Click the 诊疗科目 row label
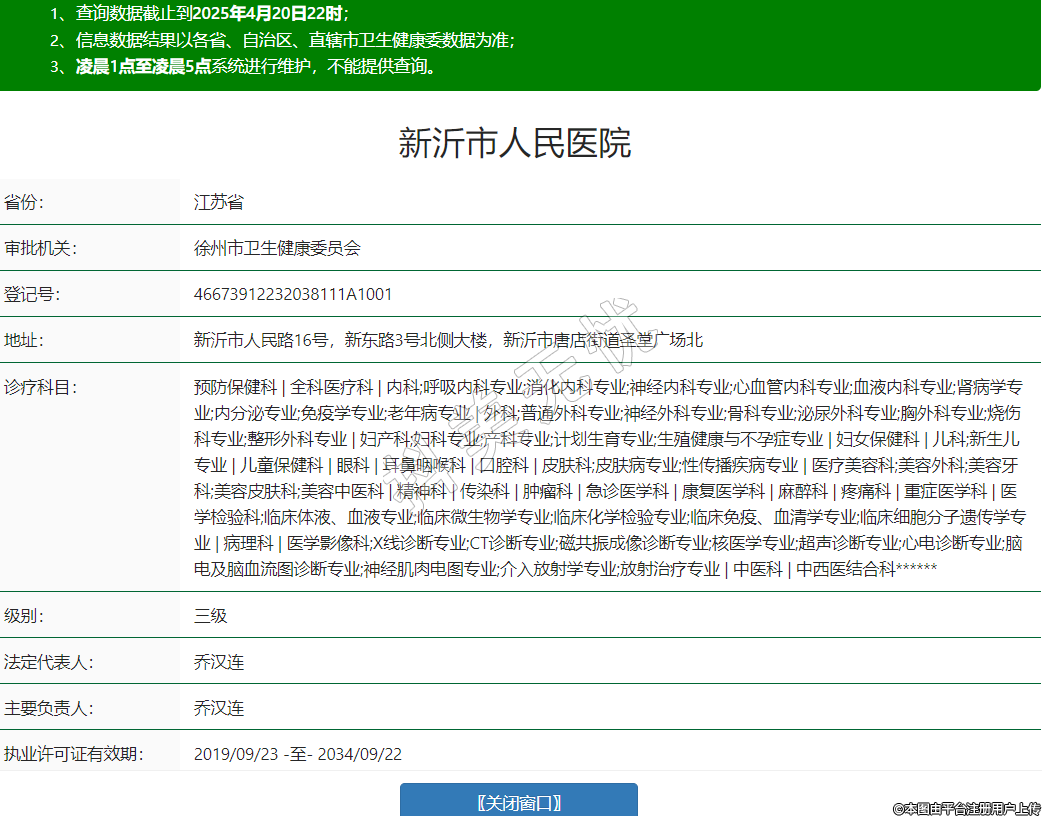This screenshot has width=1042, height=816. click(x=41, y=387)
